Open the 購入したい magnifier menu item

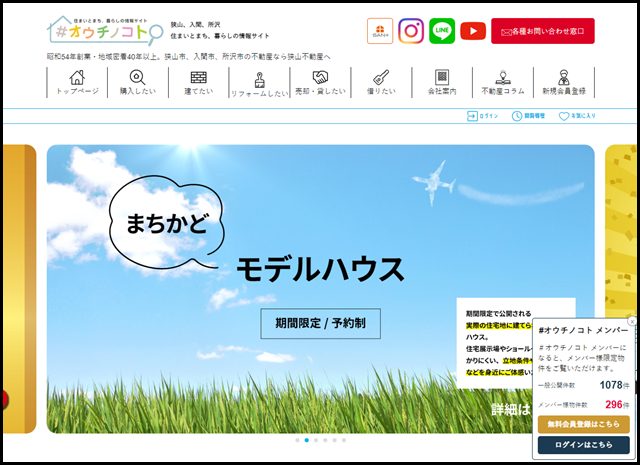click(138, 82)
